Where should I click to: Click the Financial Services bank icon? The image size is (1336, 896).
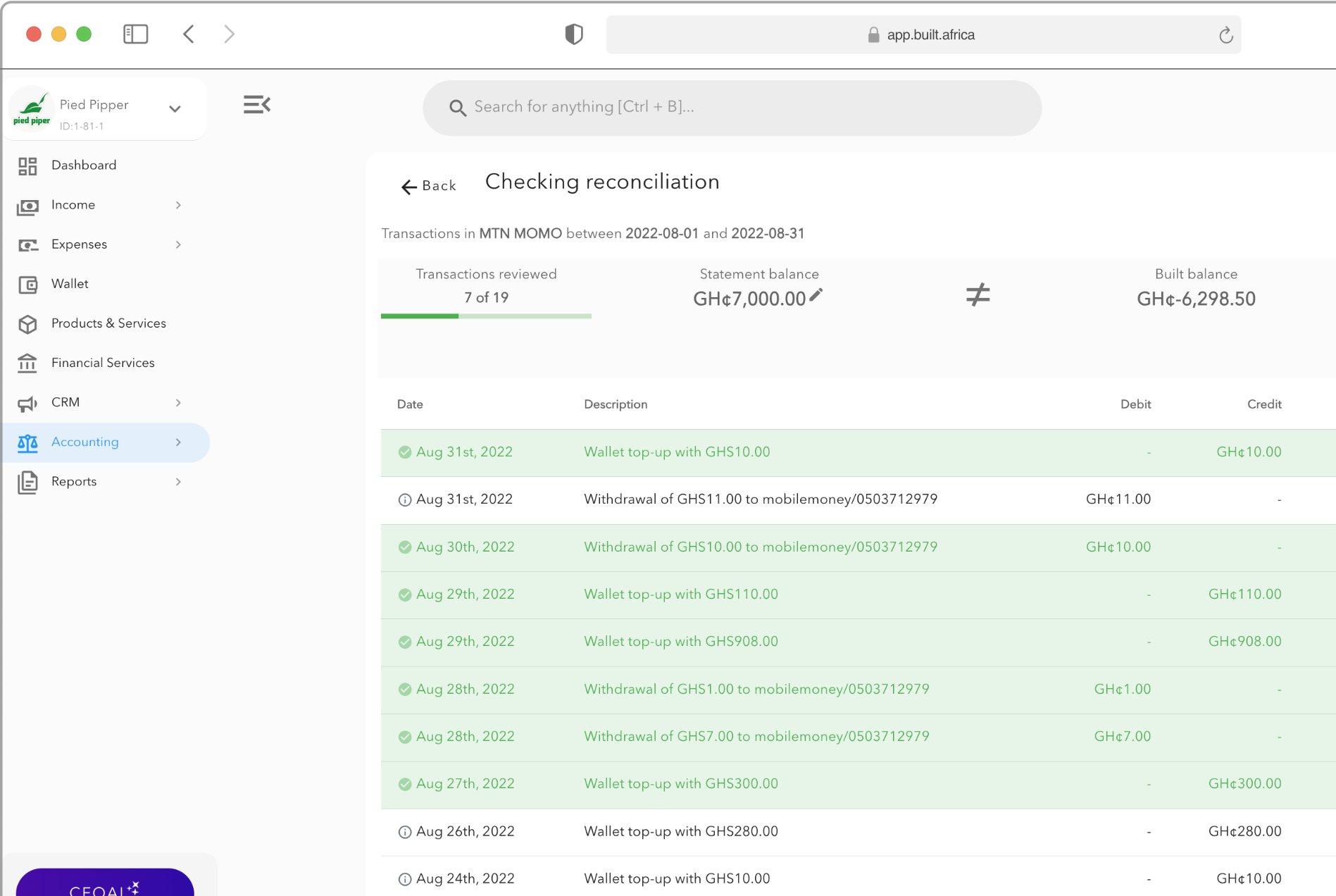(27, 363)
